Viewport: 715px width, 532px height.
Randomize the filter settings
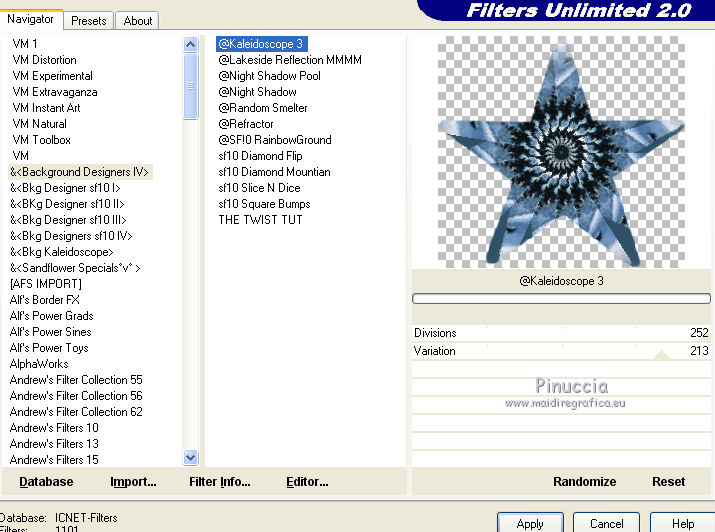585,482
